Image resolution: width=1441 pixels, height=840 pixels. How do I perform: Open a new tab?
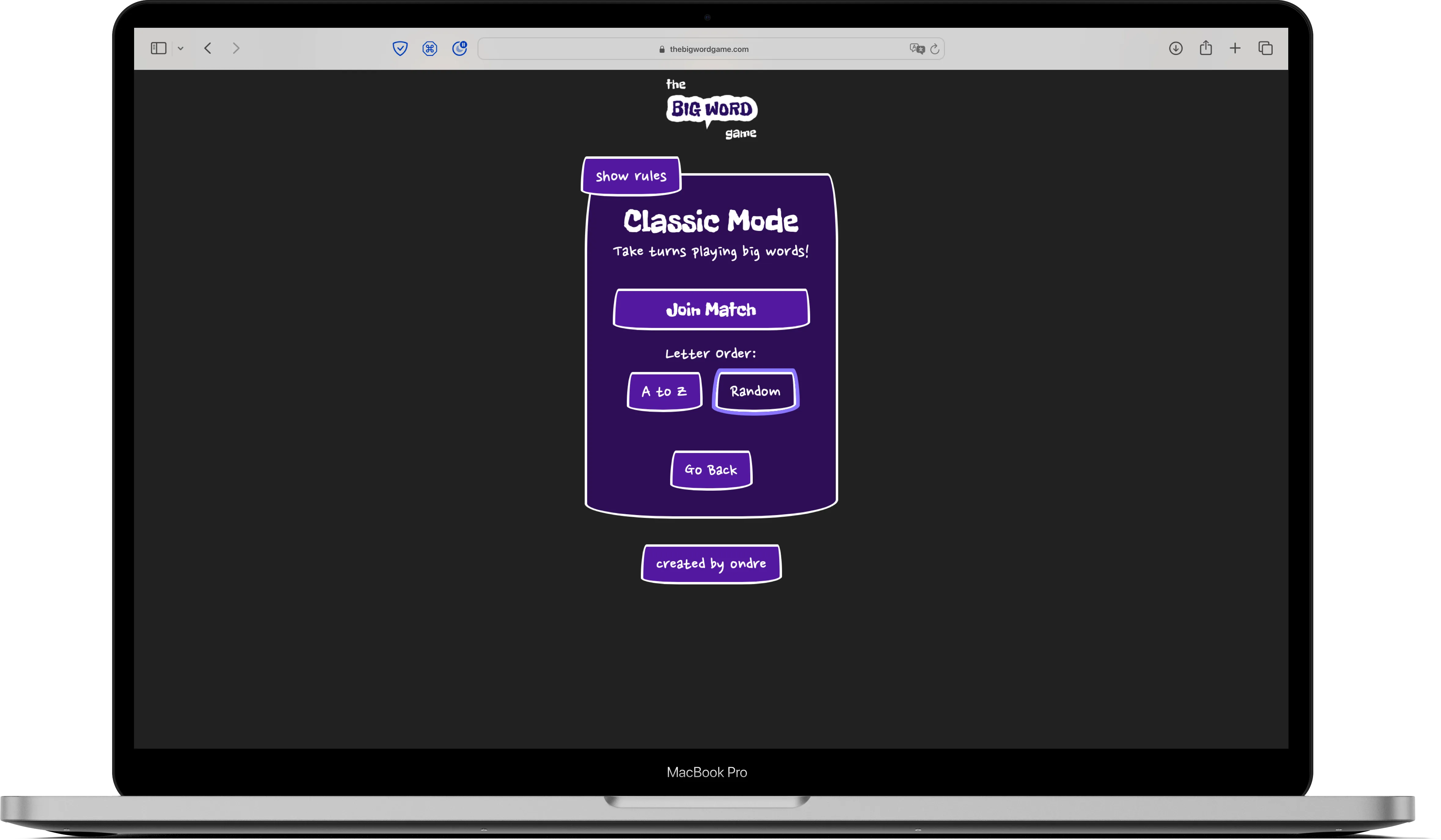(1235, 49)
